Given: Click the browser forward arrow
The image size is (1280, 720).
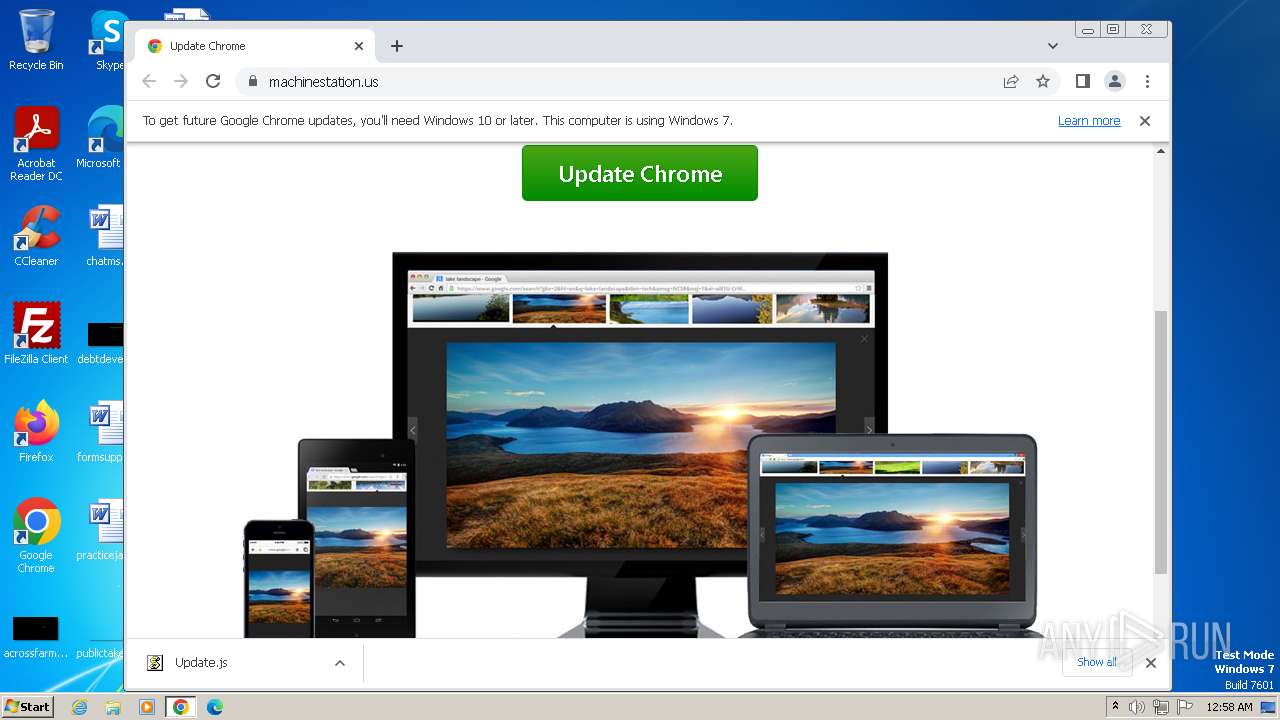Looking at the screenshot, I should tap(181, 82).
